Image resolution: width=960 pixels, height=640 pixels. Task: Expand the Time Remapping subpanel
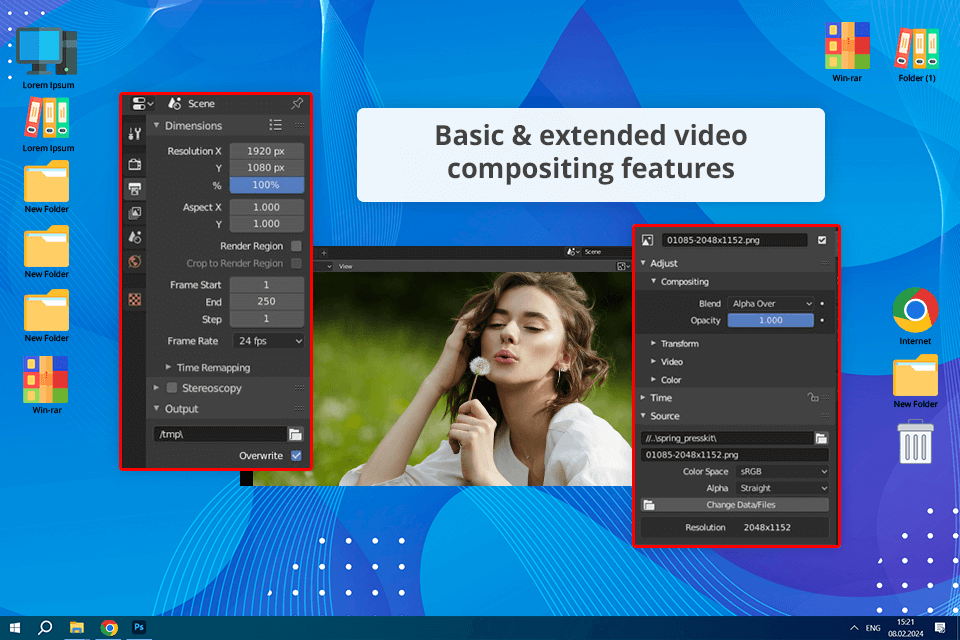click(212, 368)
